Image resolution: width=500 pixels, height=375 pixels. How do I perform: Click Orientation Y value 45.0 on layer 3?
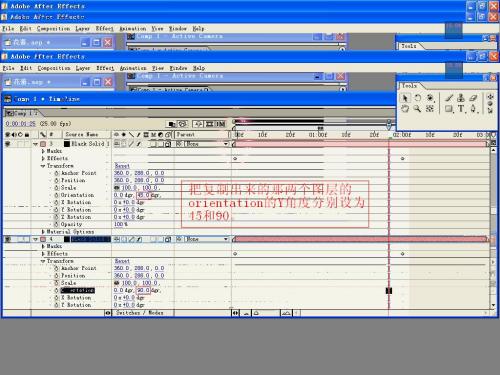click(143, 195)
